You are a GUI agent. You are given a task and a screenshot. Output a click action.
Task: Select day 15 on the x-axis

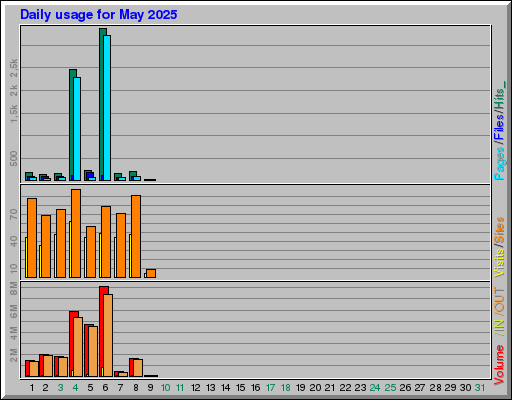point(240,388)
